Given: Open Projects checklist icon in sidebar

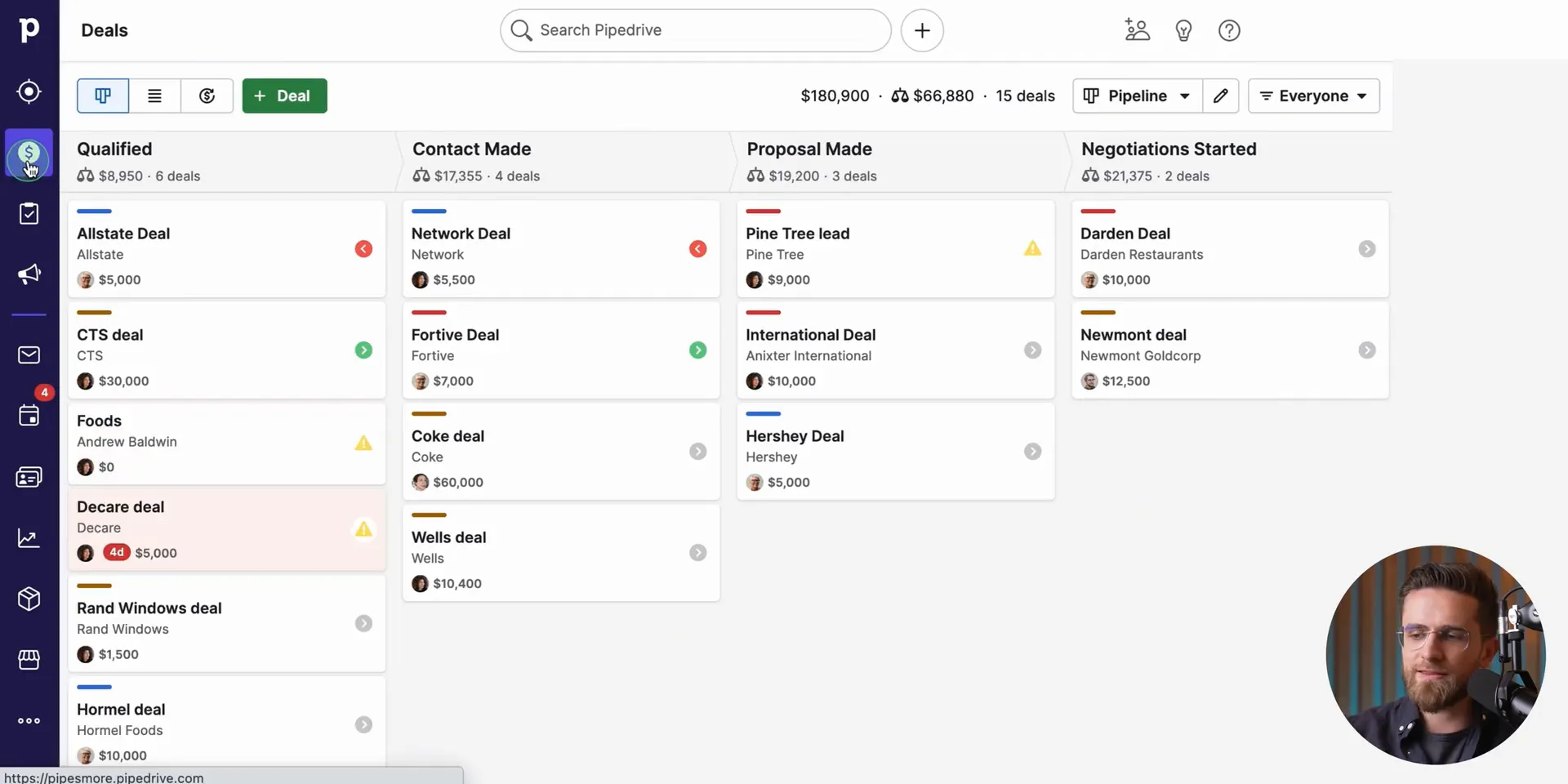Looking at the screenshot, I should point(29,214).
